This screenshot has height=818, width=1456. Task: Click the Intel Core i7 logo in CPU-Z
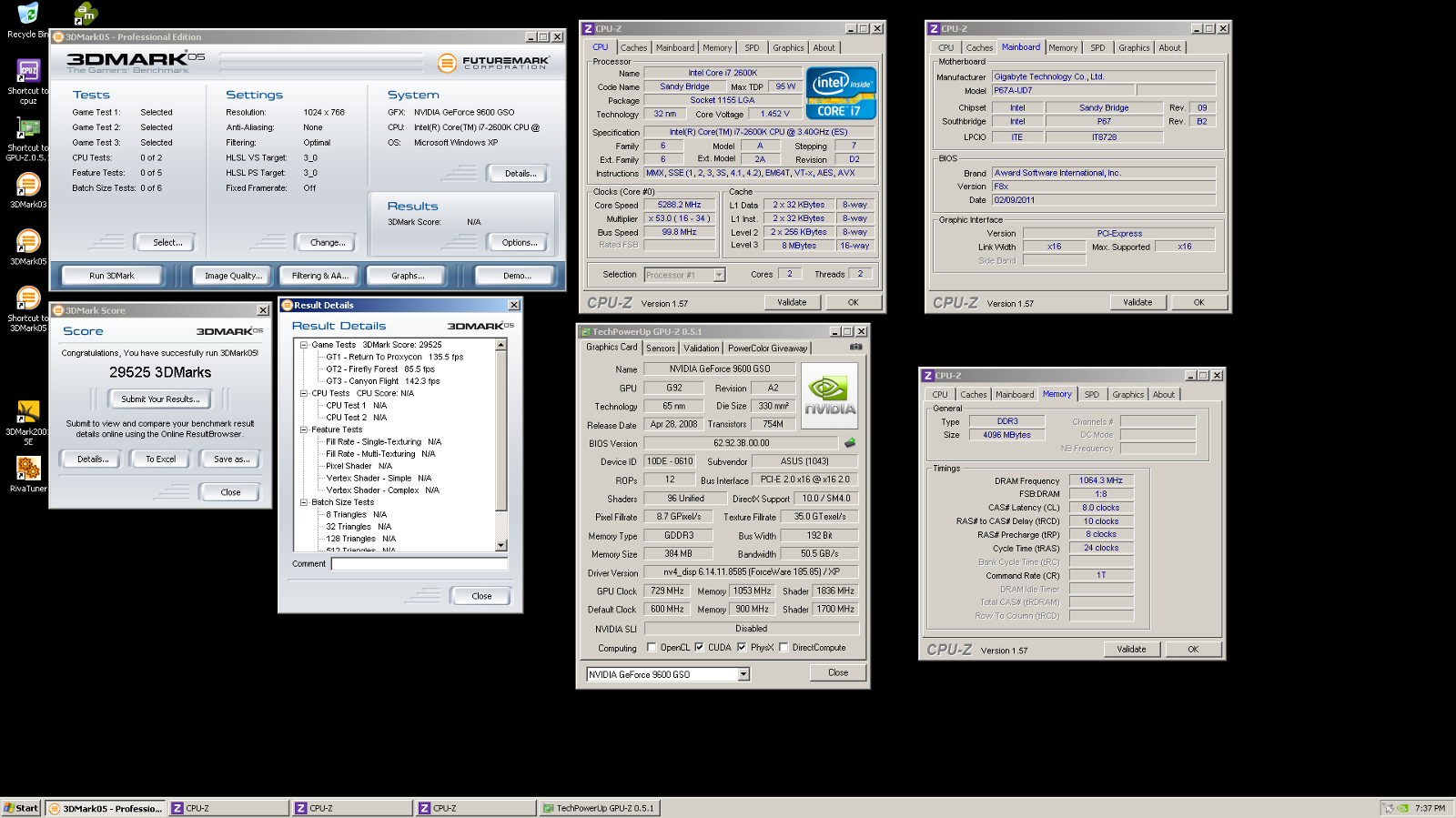842,94
